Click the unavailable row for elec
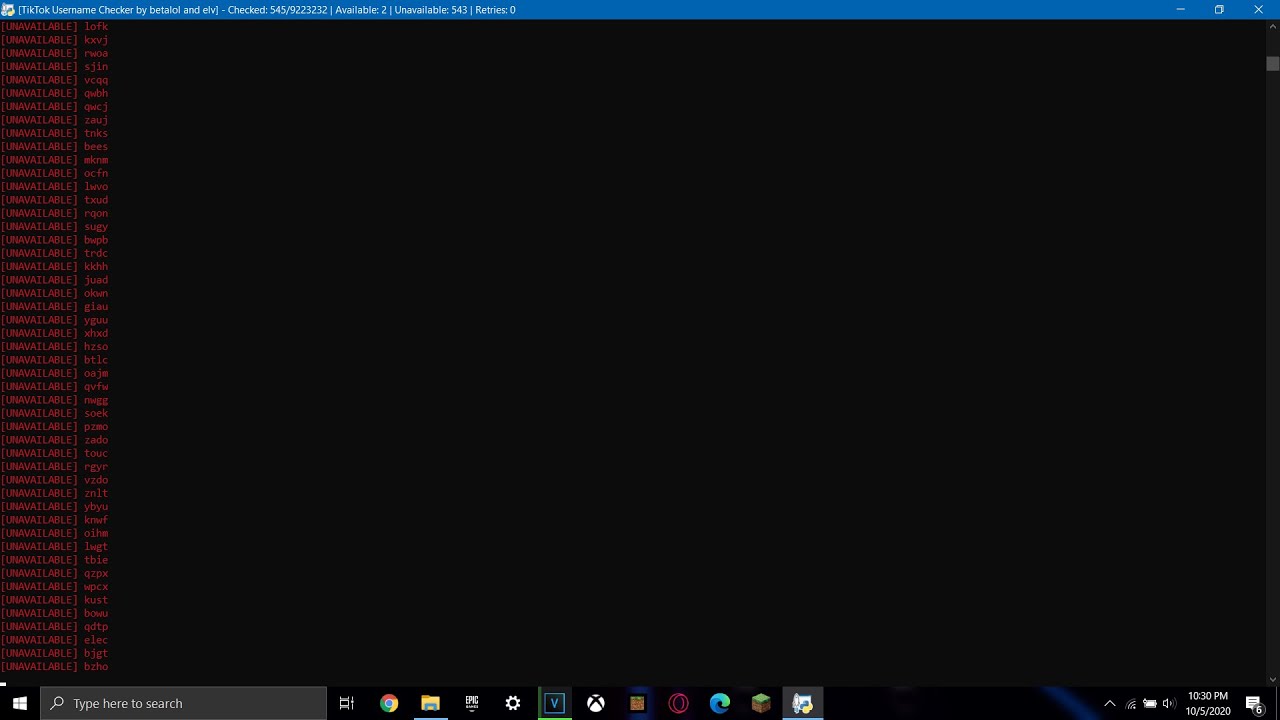 click(x=54, y=640)
